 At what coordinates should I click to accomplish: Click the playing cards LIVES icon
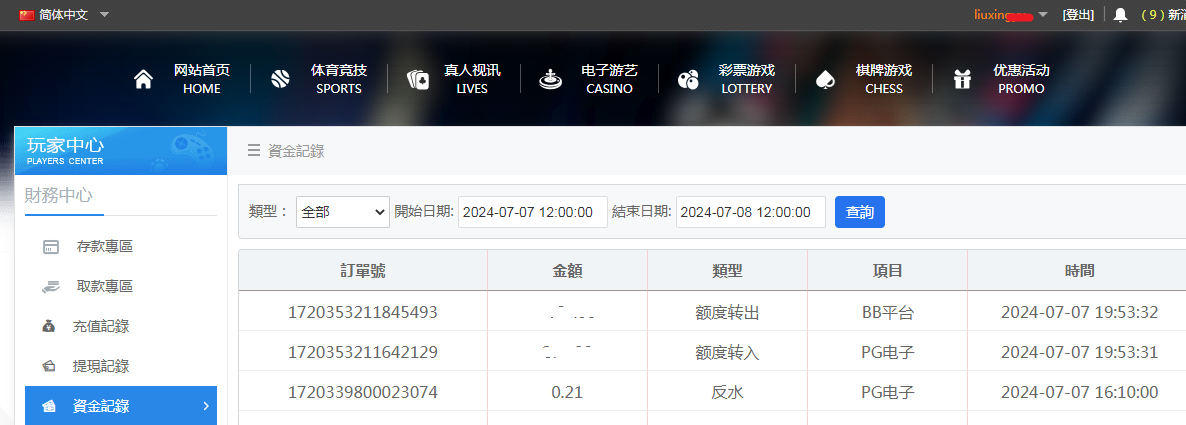tap(418, 80)
